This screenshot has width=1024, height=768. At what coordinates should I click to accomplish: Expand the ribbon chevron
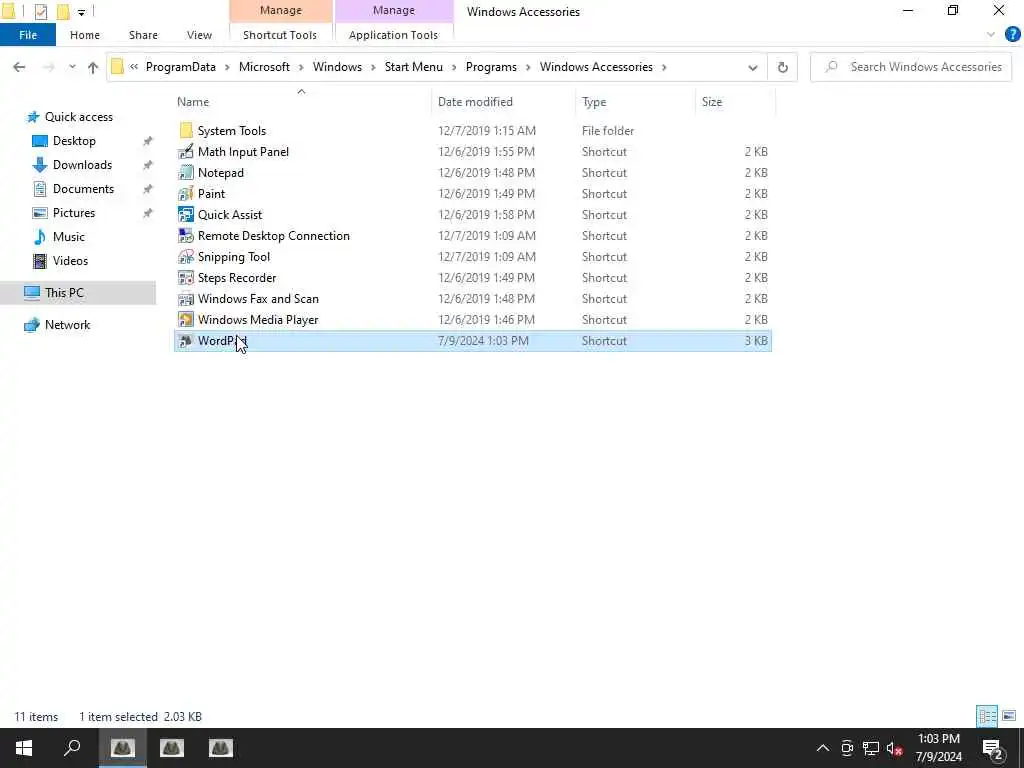(991, 35)
